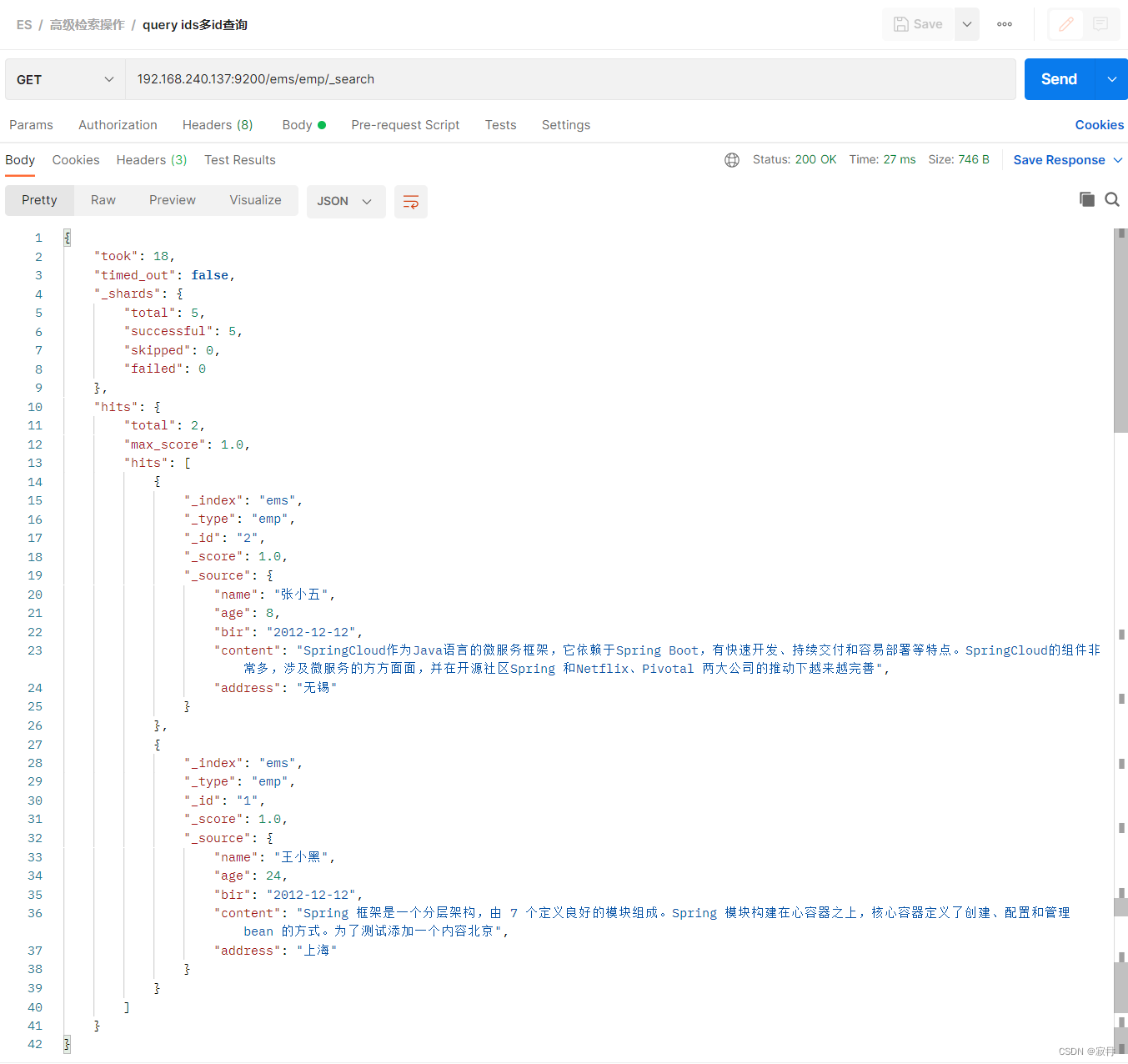Click the "_shards" line in response
Viewport: 1128px width, 1064px height.
(x=138, y=294)
